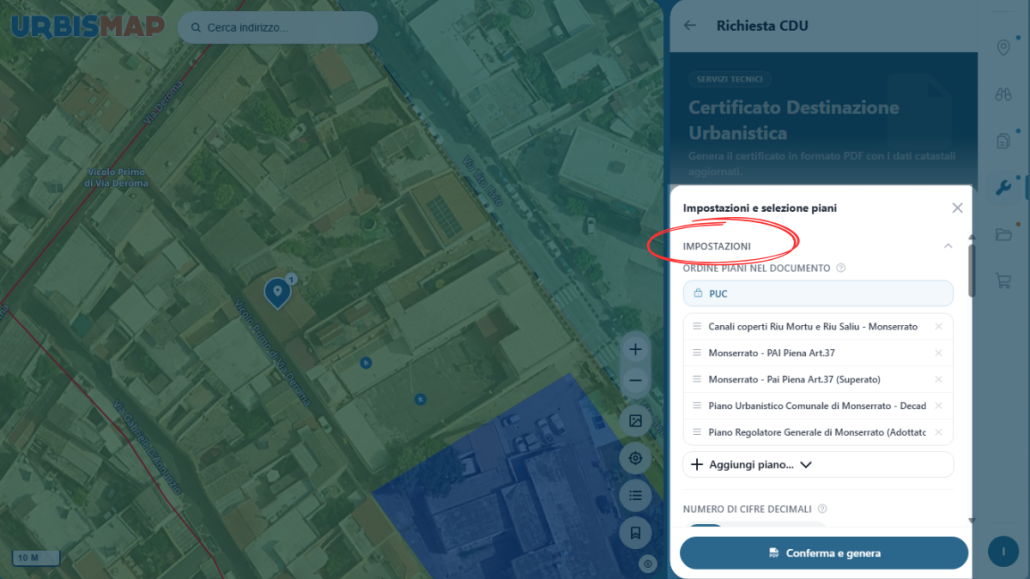Image resolution: width=1030 pixels, height=579 pixels.
Task: Remove Piano Regolatore Generale di Monserrato plan
Action: [939, 432]
